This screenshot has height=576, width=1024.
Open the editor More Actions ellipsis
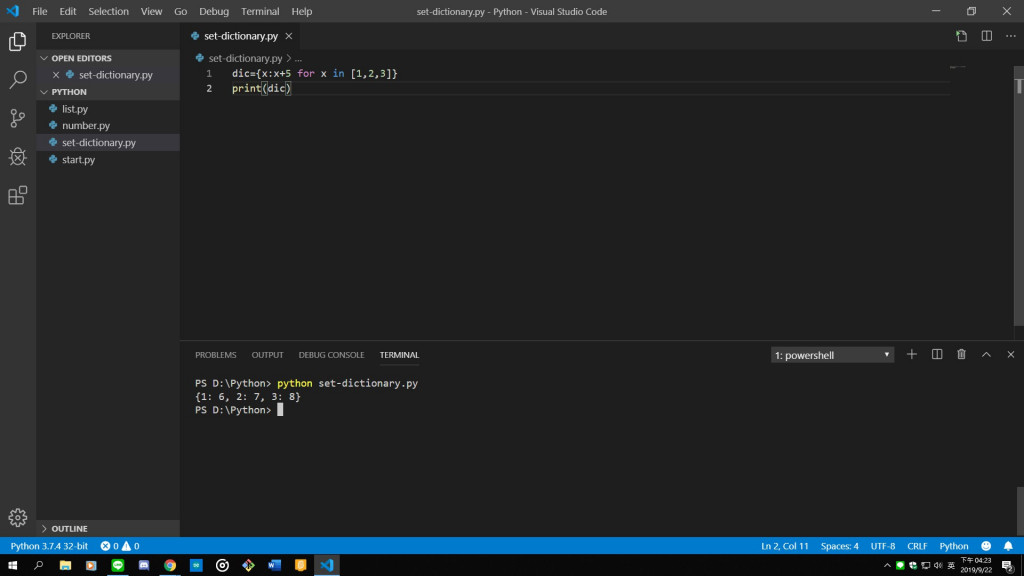1011,36
